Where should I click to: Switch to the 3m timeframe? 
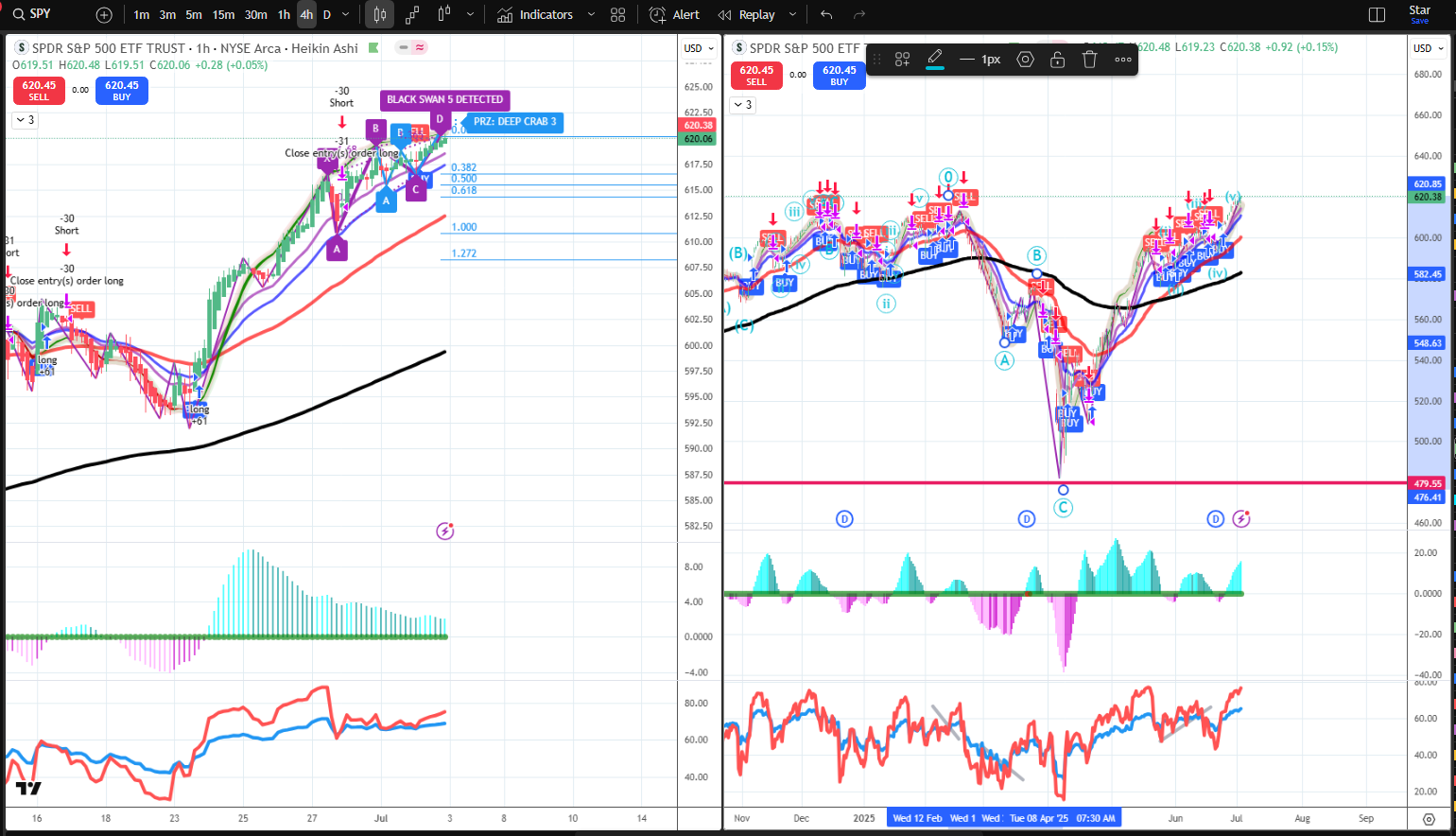167,15
